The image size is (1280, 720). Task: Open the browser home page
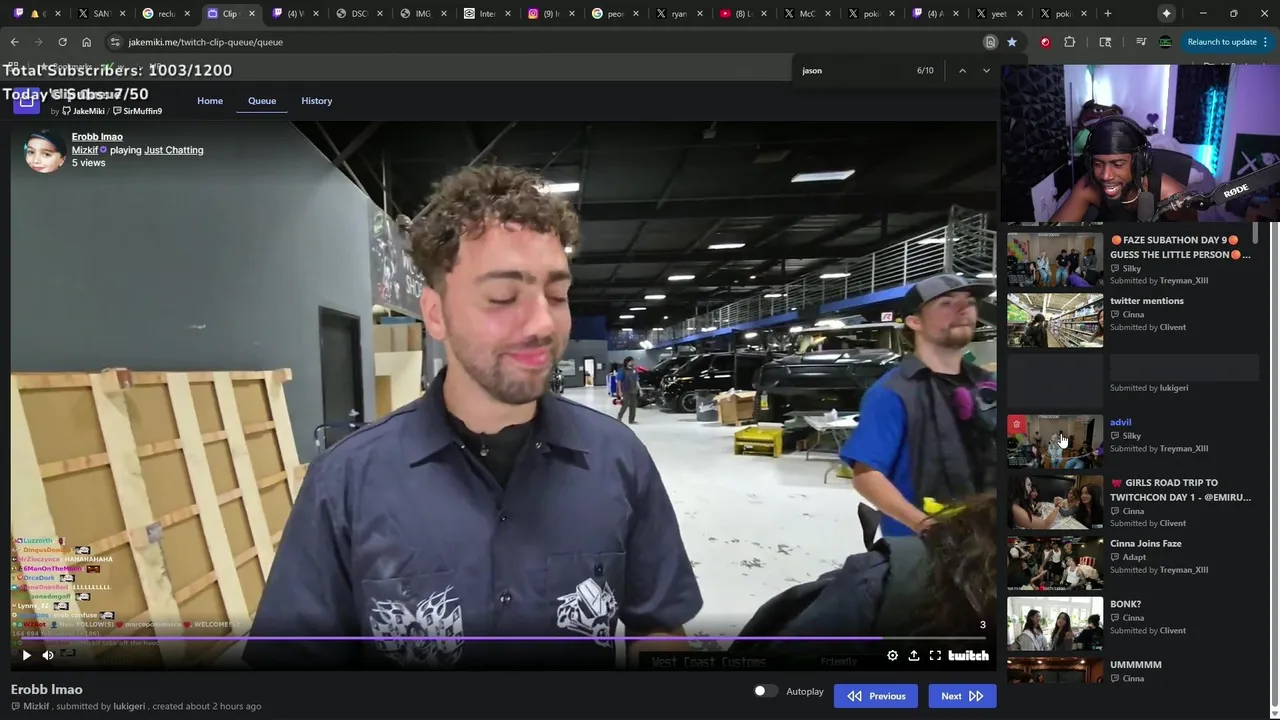click(86, 42)
